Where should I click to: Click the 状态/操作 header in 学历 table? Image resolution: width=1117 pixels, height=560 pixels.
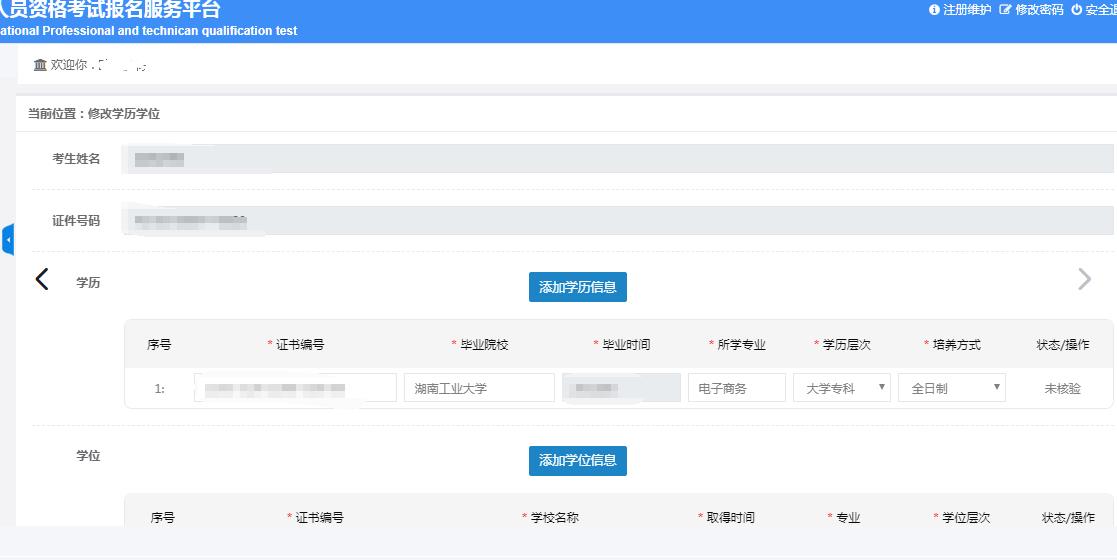pos(1063,345)
